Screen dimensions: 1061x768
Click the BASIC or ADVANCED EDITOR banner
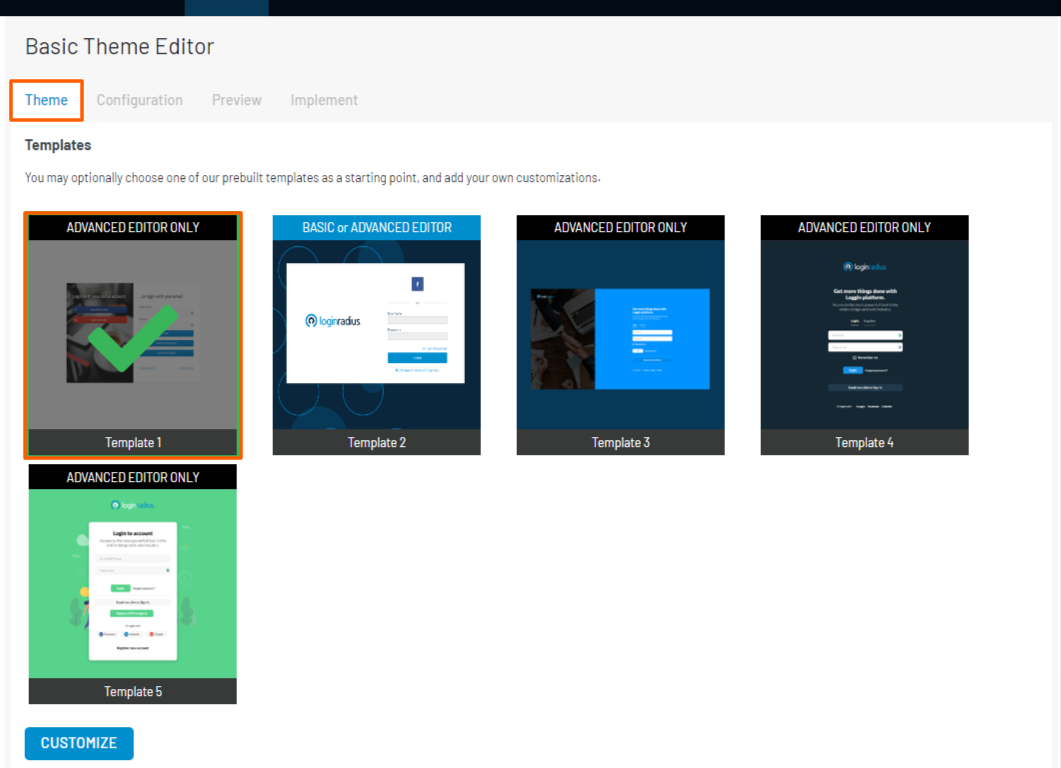click(376, 227)
